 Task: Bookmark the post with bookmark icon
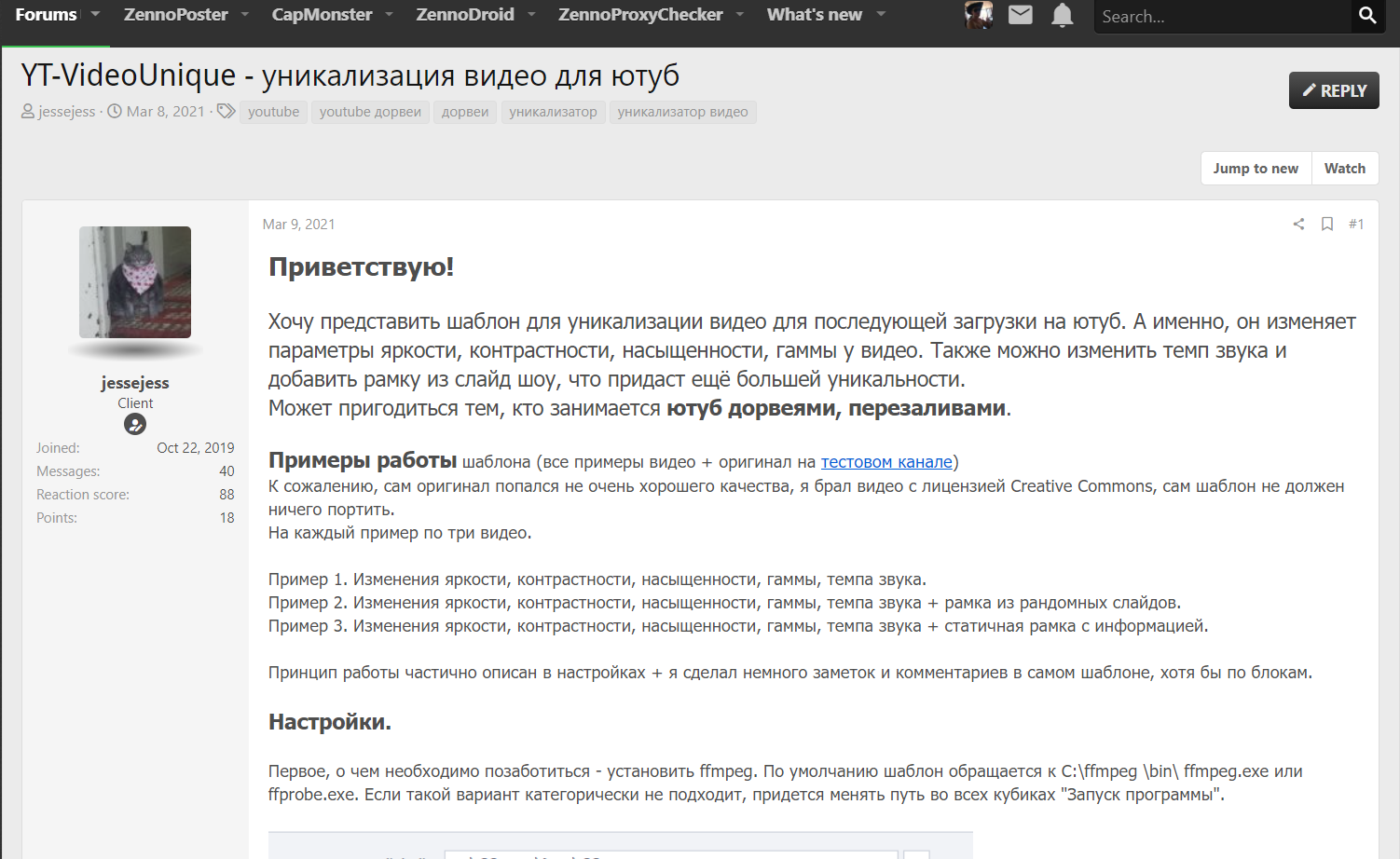[x=1327, y=224]
